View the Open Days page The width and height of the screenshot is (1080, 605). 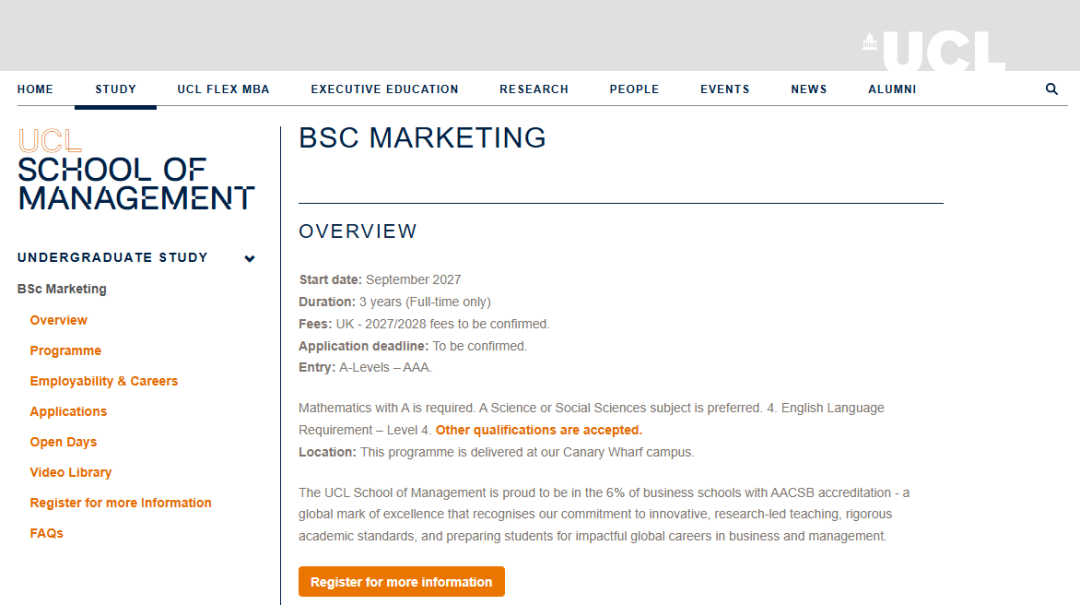[63, 442]
